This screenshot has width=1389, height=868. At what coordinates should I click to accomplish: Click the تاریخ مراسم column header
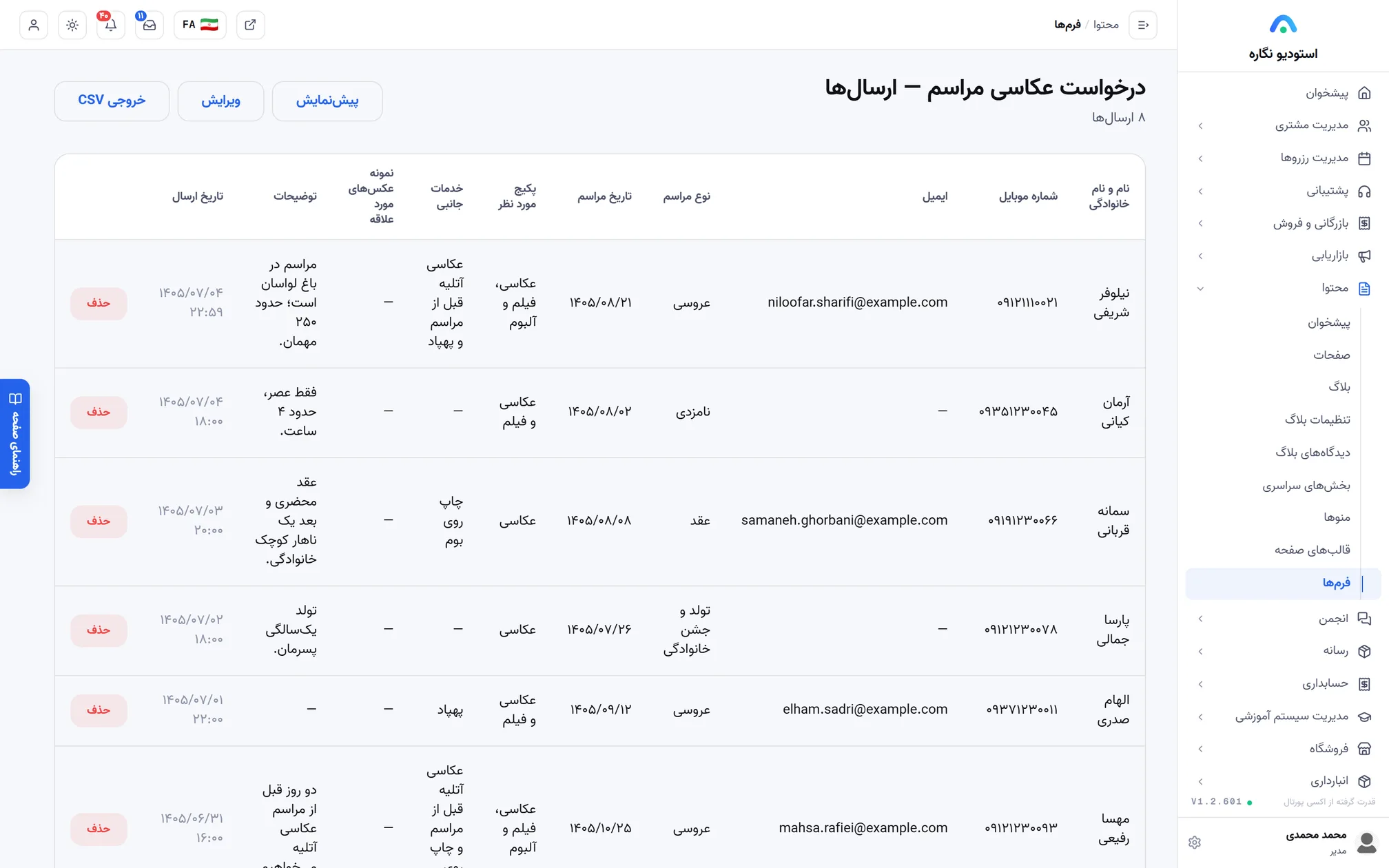[604, 196]
